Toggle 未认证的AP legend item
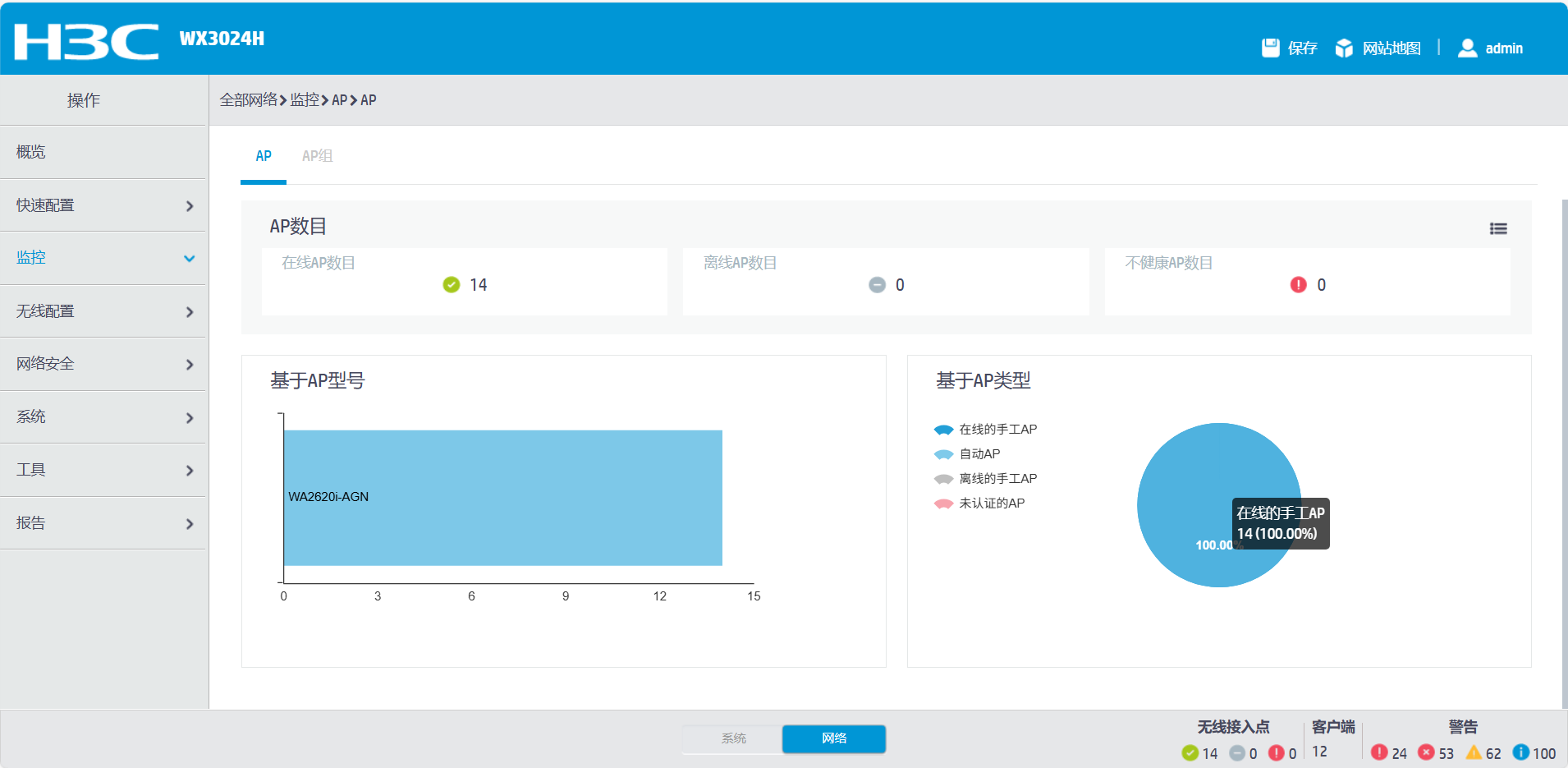1568x768 pixels. click(979, 503)
